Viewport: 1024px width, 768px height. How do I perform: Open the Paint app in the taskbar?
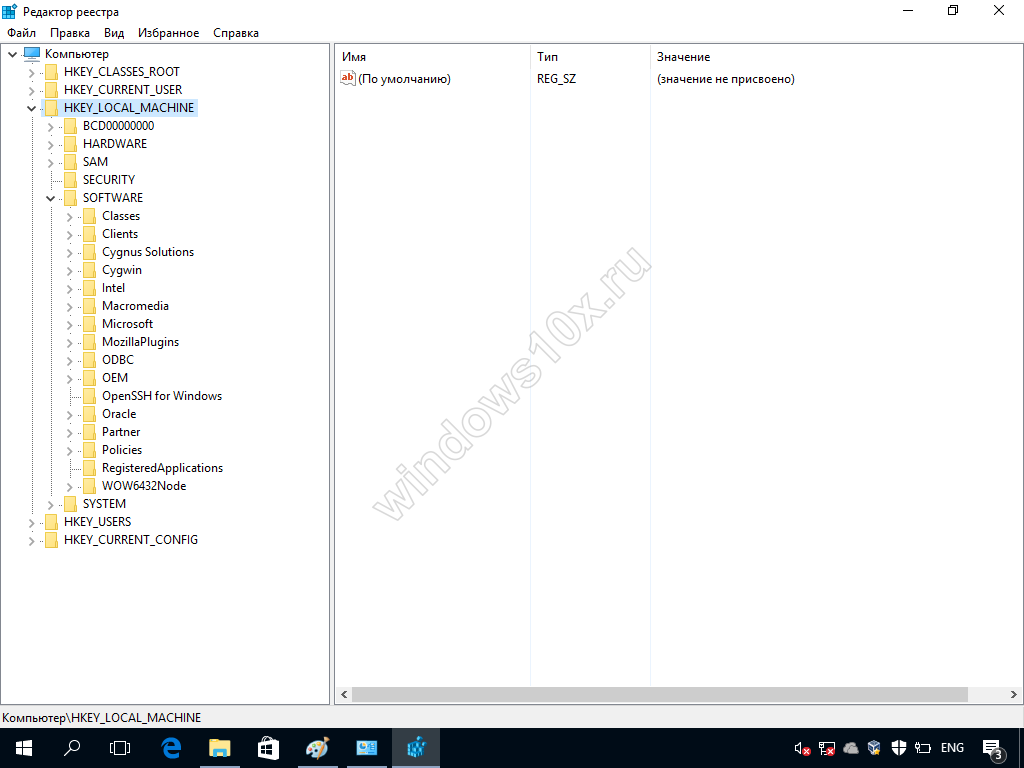click(x=316, y=748)
